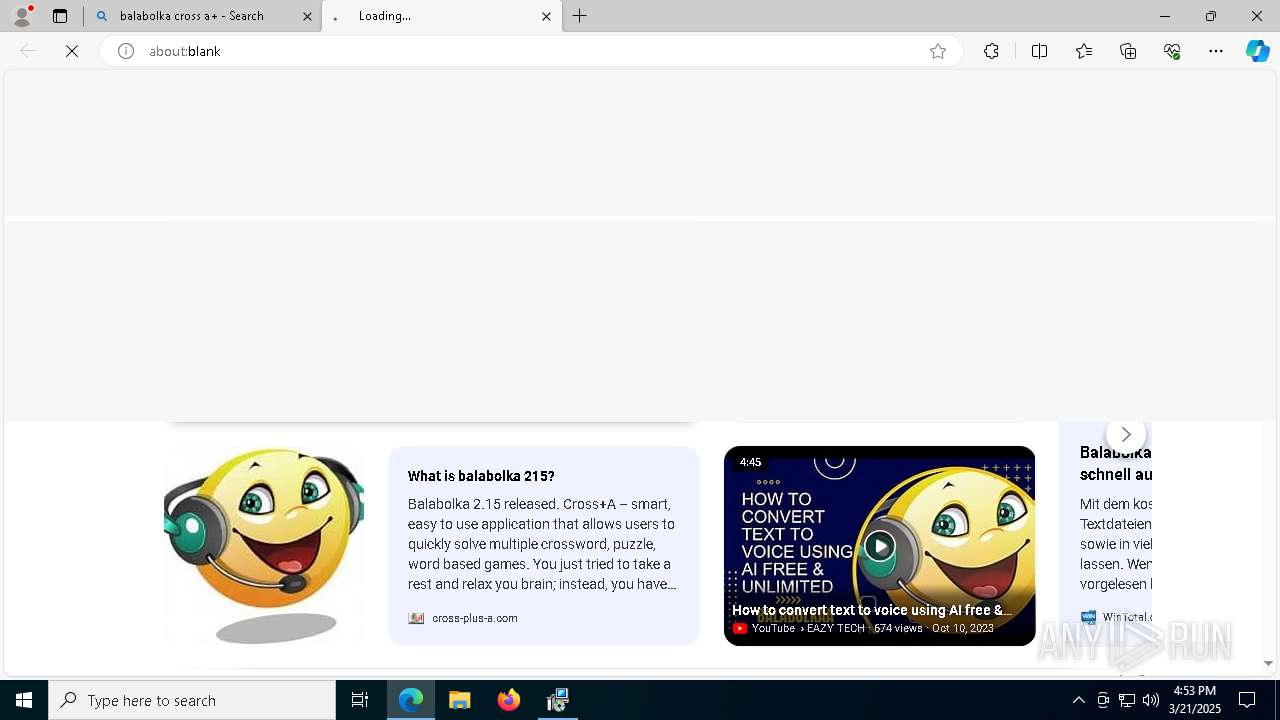Click the taskbar search box

(192, 700)
